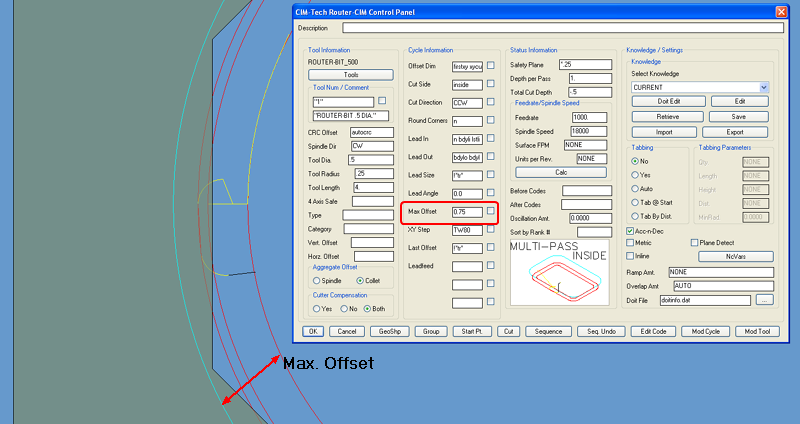This screenshot has height=424, width=800.
Task: Click the Group button
Action: click(431, 332)
